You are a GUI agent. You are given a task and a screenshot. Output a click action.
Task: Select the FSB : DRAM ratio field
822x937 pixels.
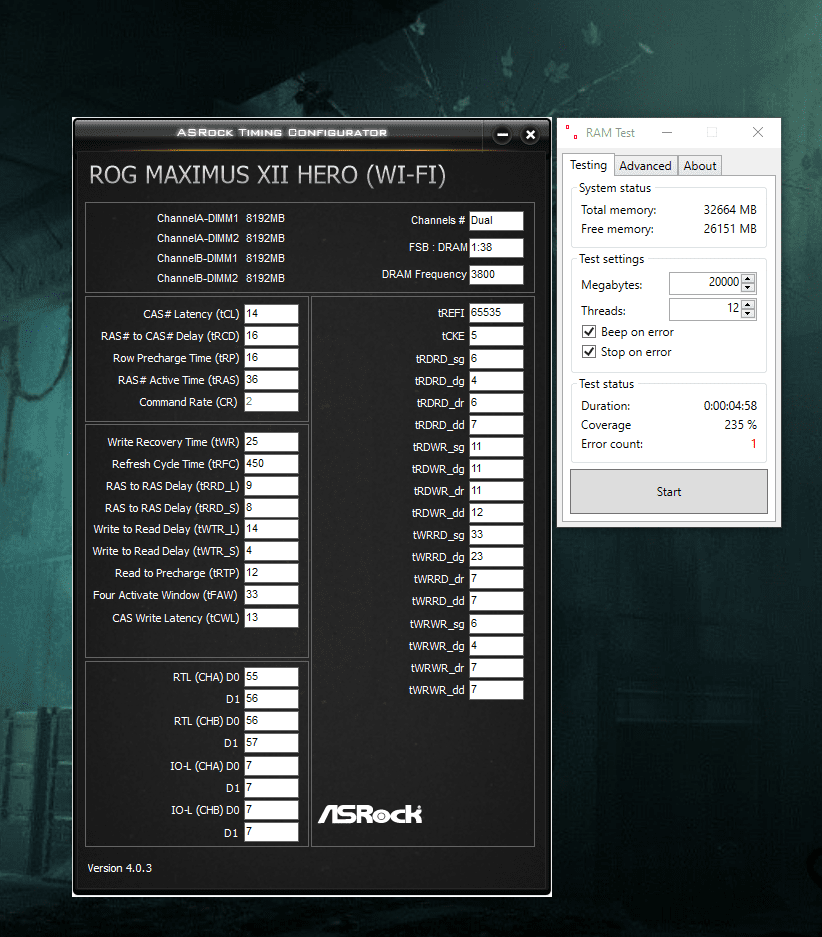(496, 247)
